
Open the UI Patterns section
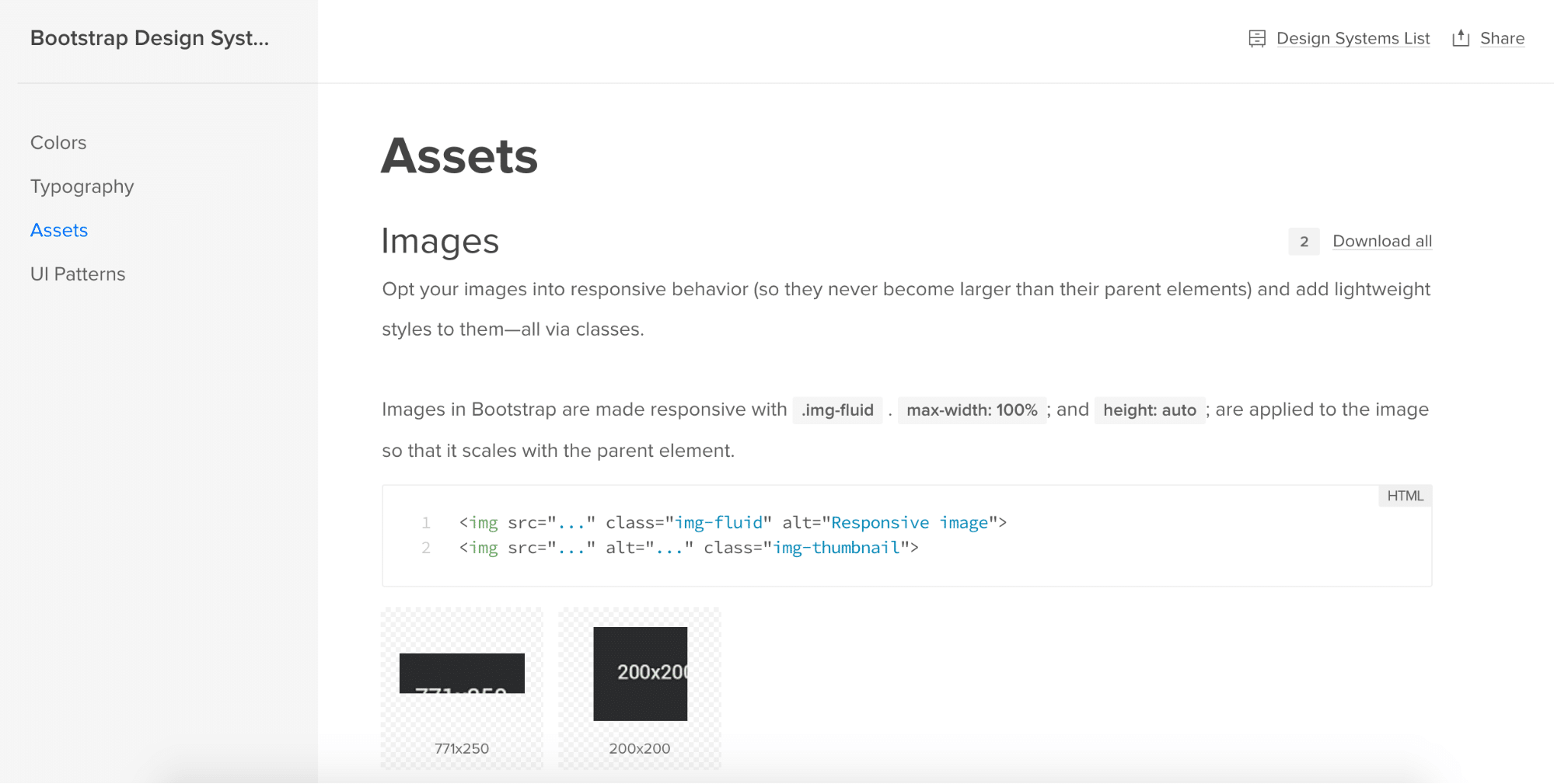pos(78,274)
